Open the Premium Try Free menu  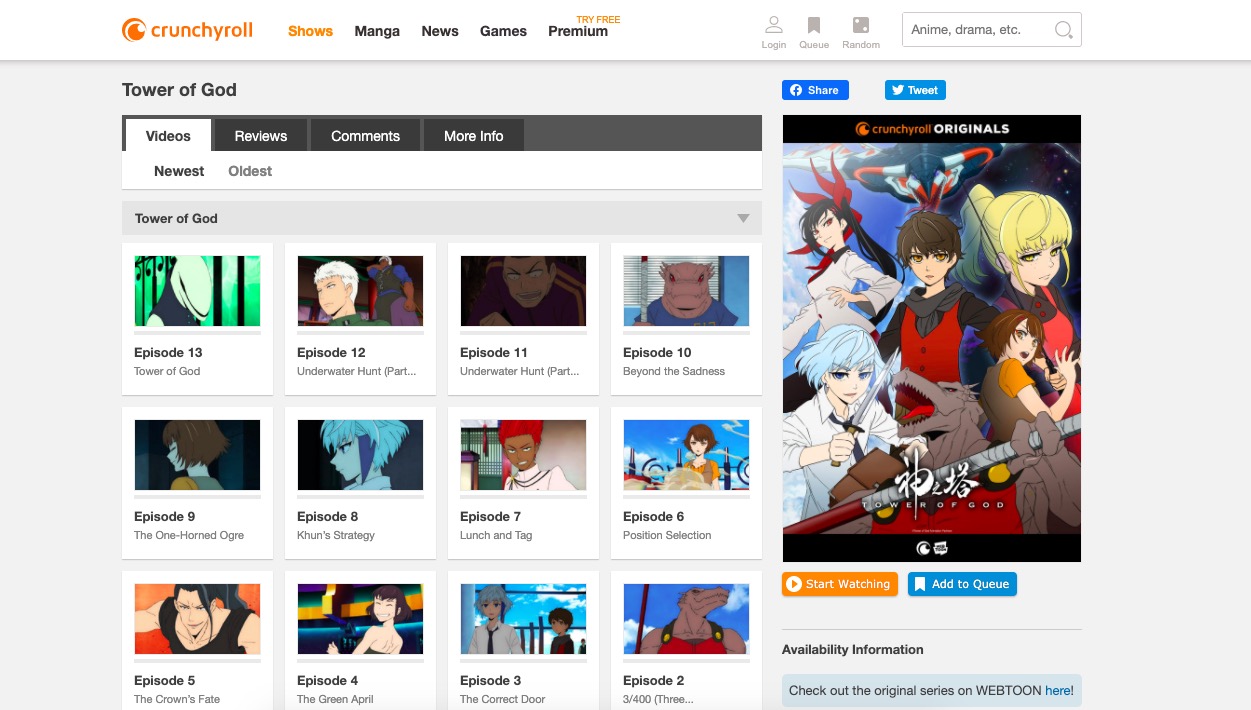[x=578, y=31]
